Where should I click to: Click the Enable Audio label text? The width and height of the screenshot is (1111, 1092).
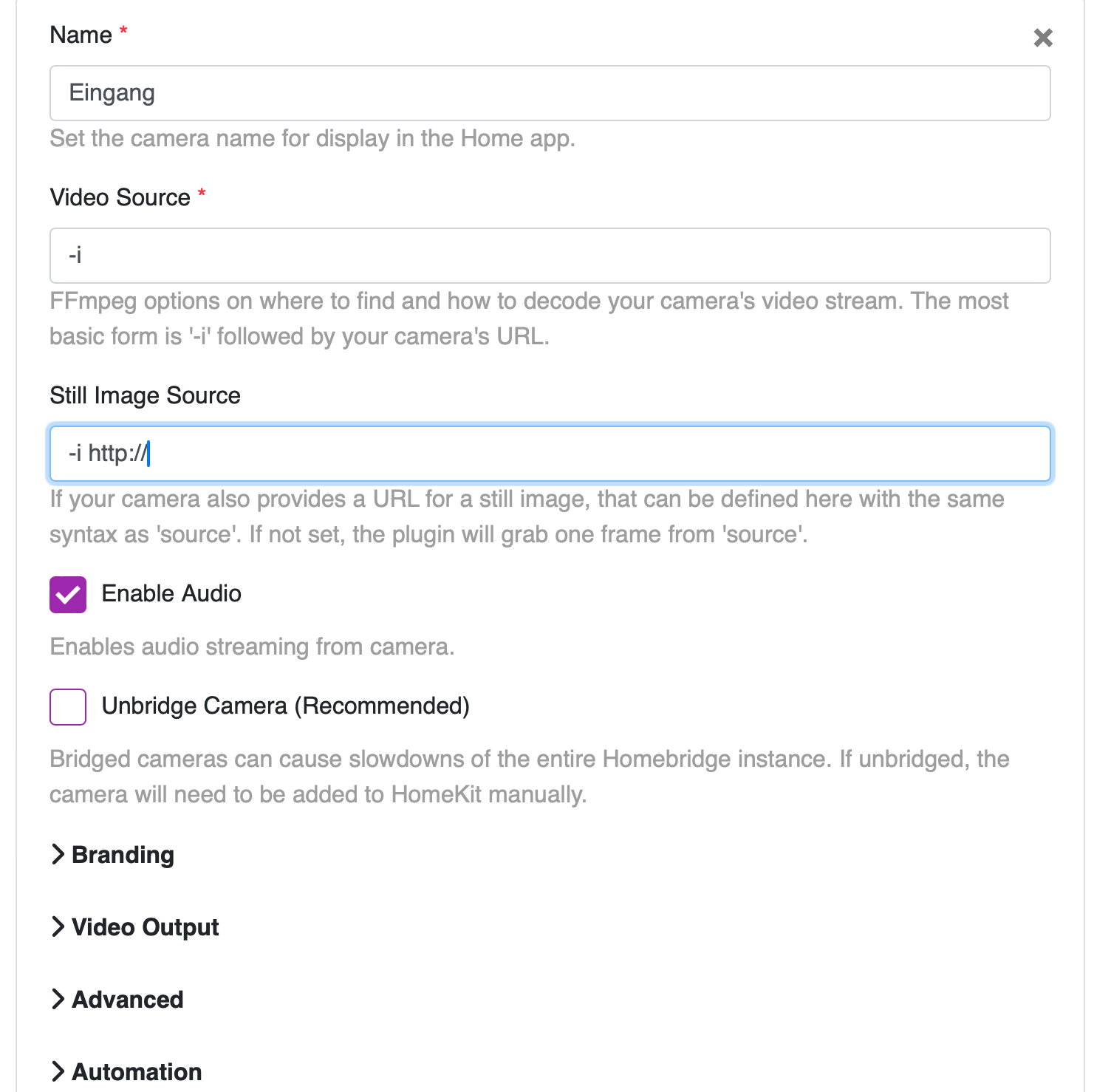171,594
